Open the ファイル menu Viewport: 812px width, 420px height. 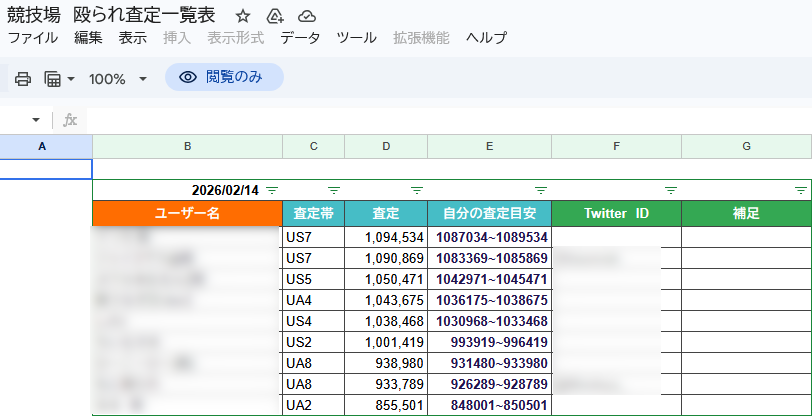coord(32,38)
